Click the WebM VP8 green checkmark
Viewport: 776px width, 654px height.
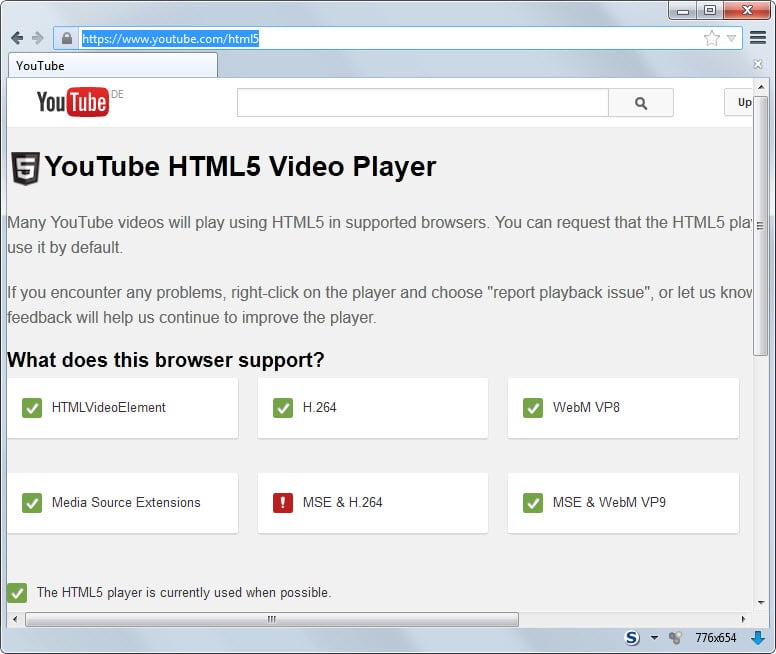click(533, 408)
